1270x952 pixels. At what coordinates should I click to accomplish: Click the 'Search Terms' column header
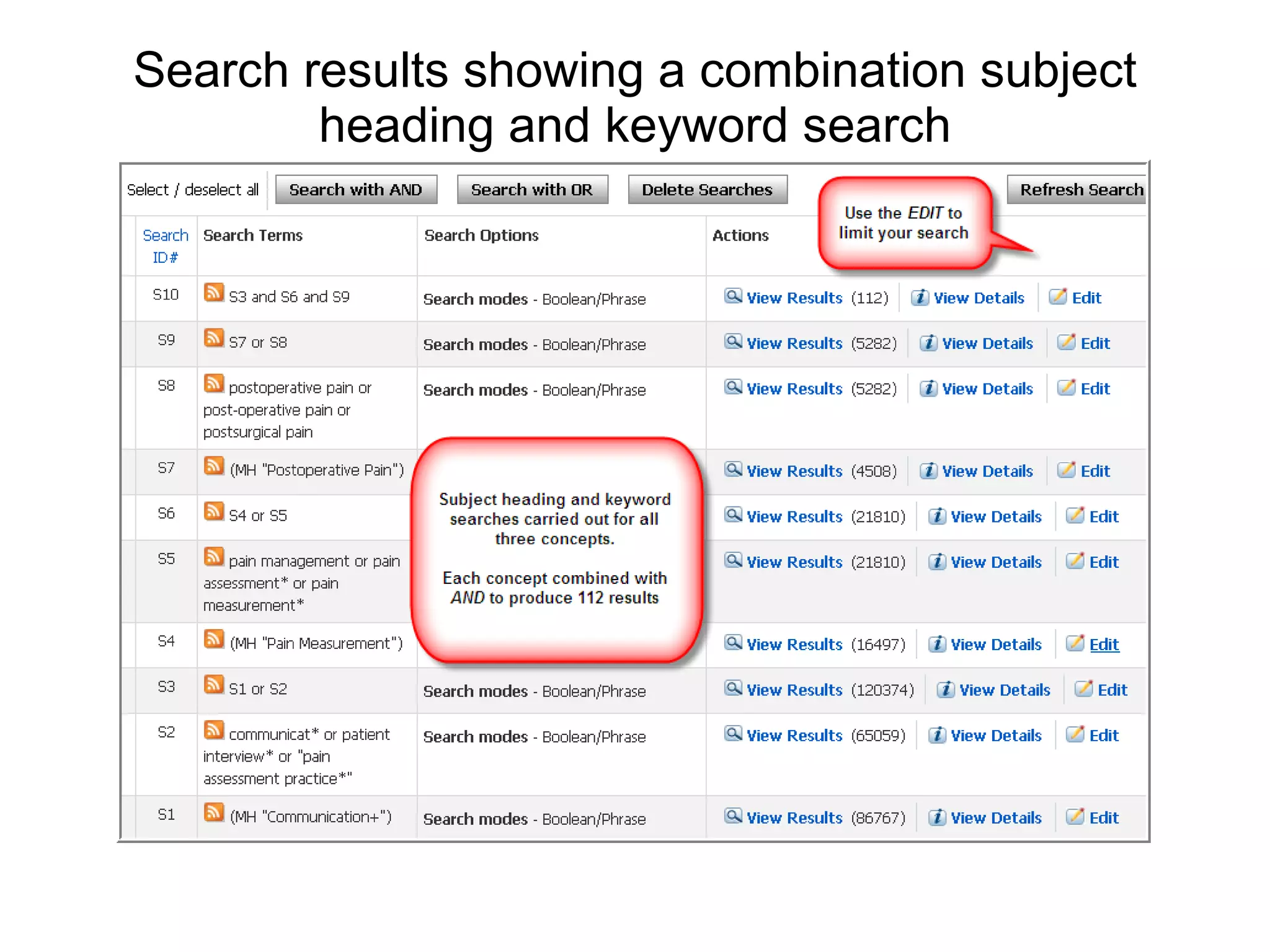(253, 236)
